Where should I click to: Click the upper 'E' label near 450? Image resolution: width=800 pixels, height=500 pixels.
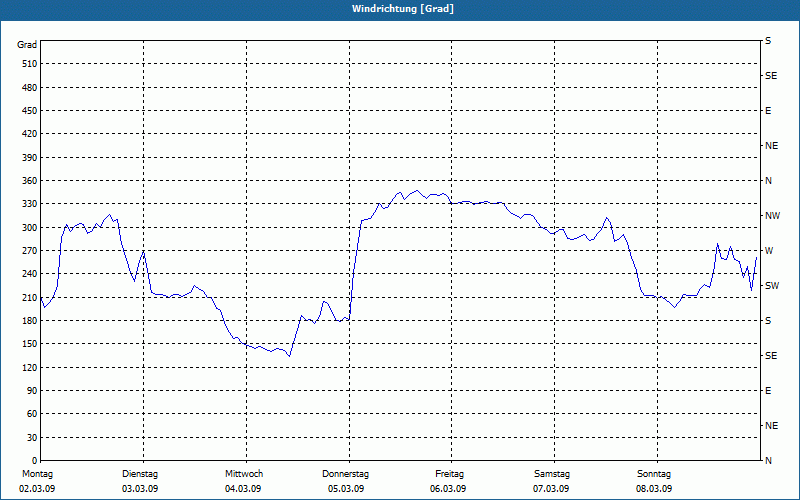[768, 111]
